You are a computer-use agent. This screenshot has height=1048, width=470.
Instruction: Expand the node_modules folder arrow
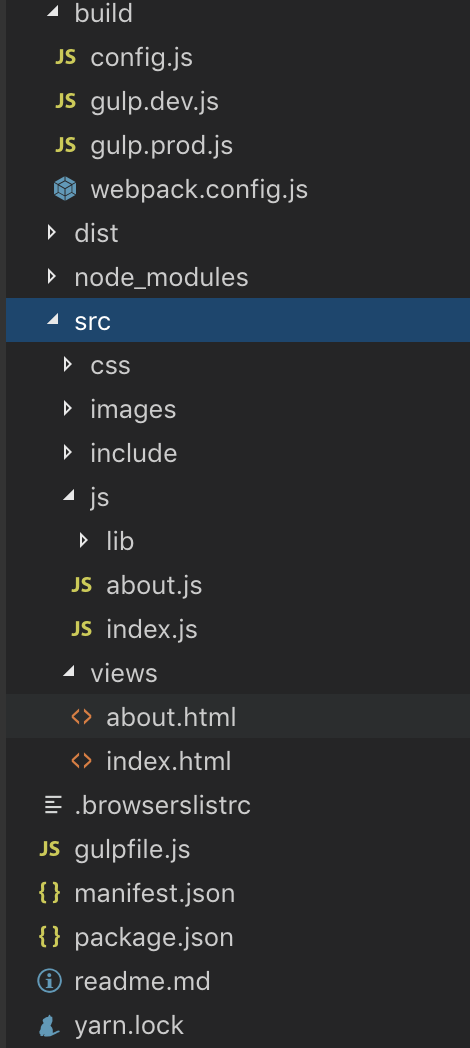click(x=51, y=277)
